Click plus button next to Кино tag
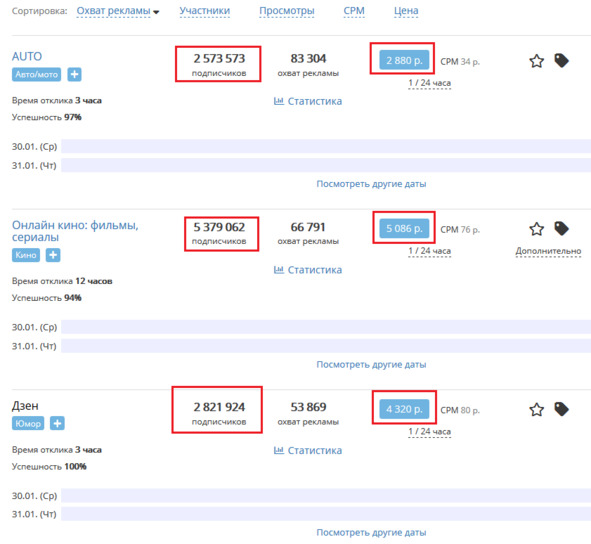591x544 pixels. [53, 255]
